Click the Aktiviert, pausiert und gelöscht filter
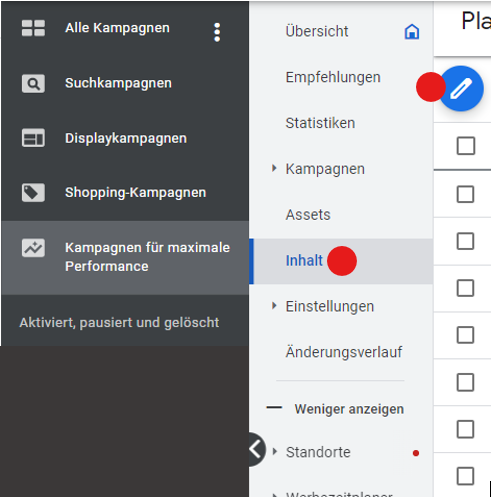The height and width of the screenshot is (497, 491). coord(119,323)
